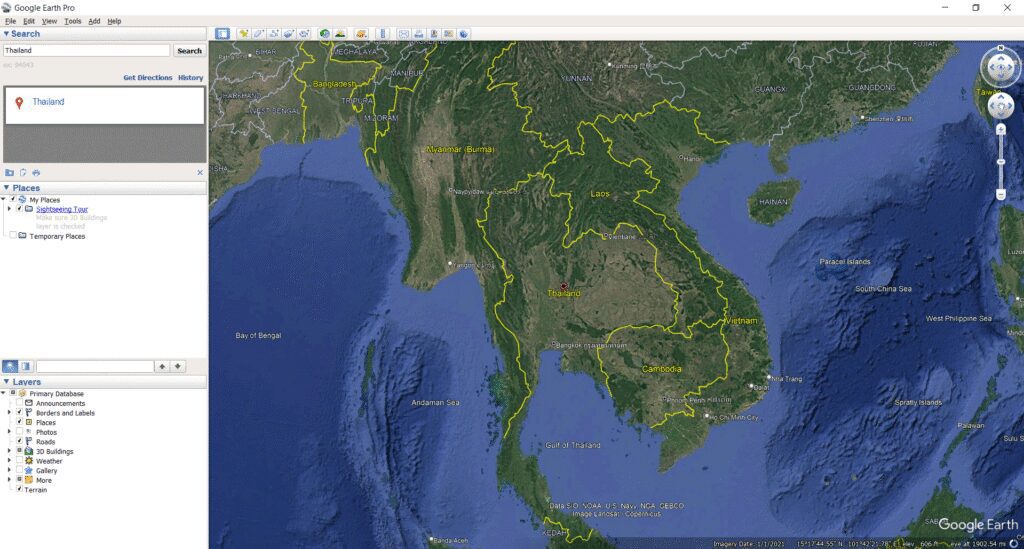Click the Thailand search result link
1024x549 pixels.
(48, 102)
